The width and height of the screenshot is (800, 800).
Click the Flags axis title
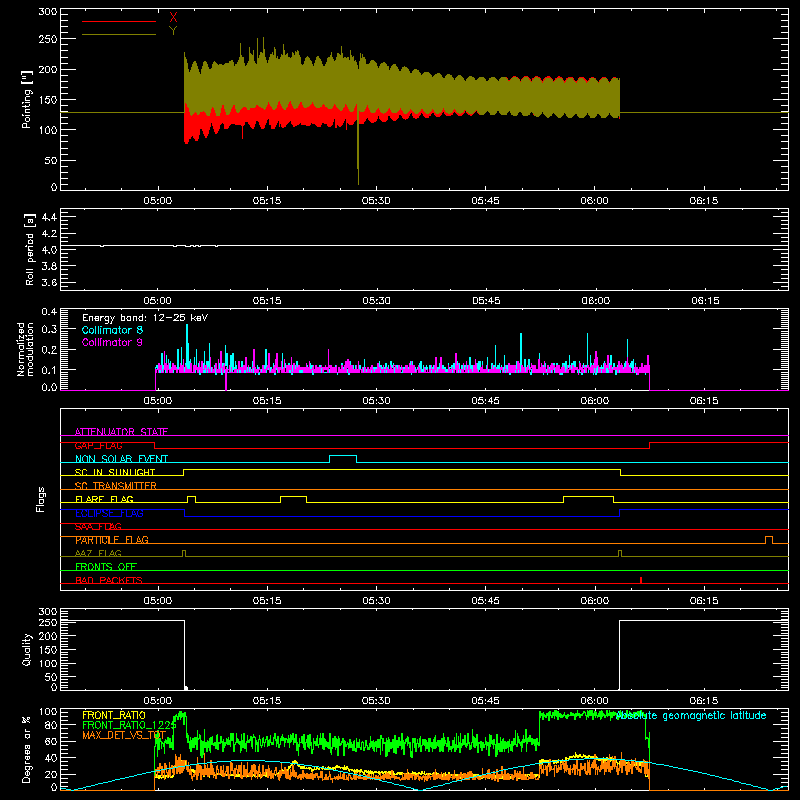[40, 499]
